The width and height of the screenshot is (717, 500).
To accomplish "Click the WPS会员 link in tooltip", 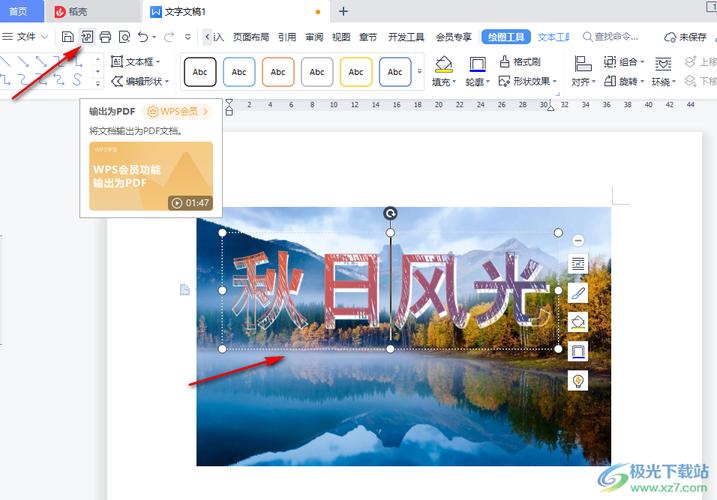I will pyautogui.click(x=178, y=111).
